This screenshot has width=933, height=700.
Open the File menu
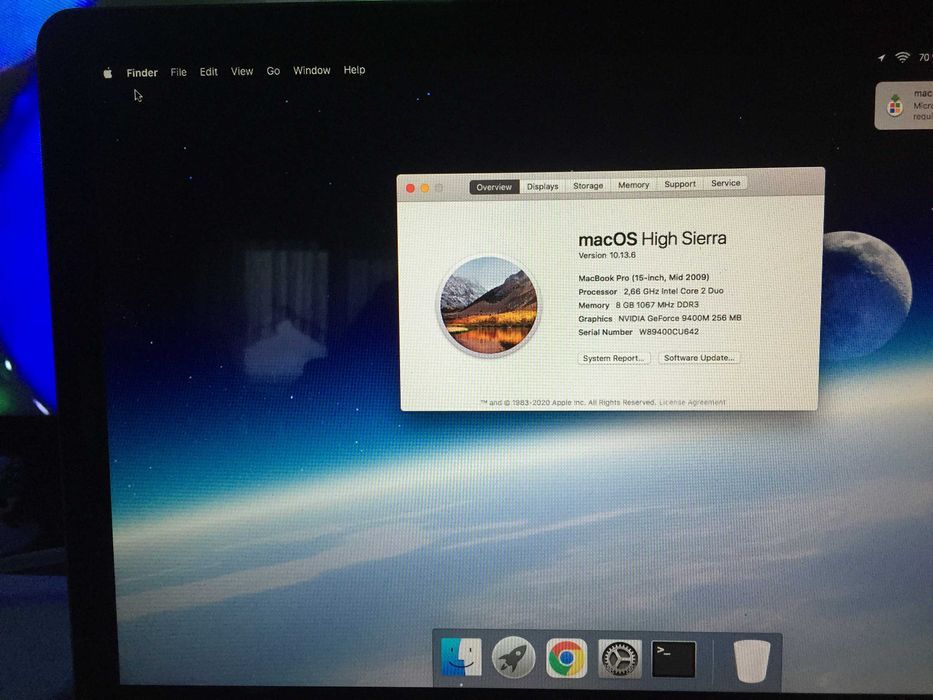pos(179,72)
